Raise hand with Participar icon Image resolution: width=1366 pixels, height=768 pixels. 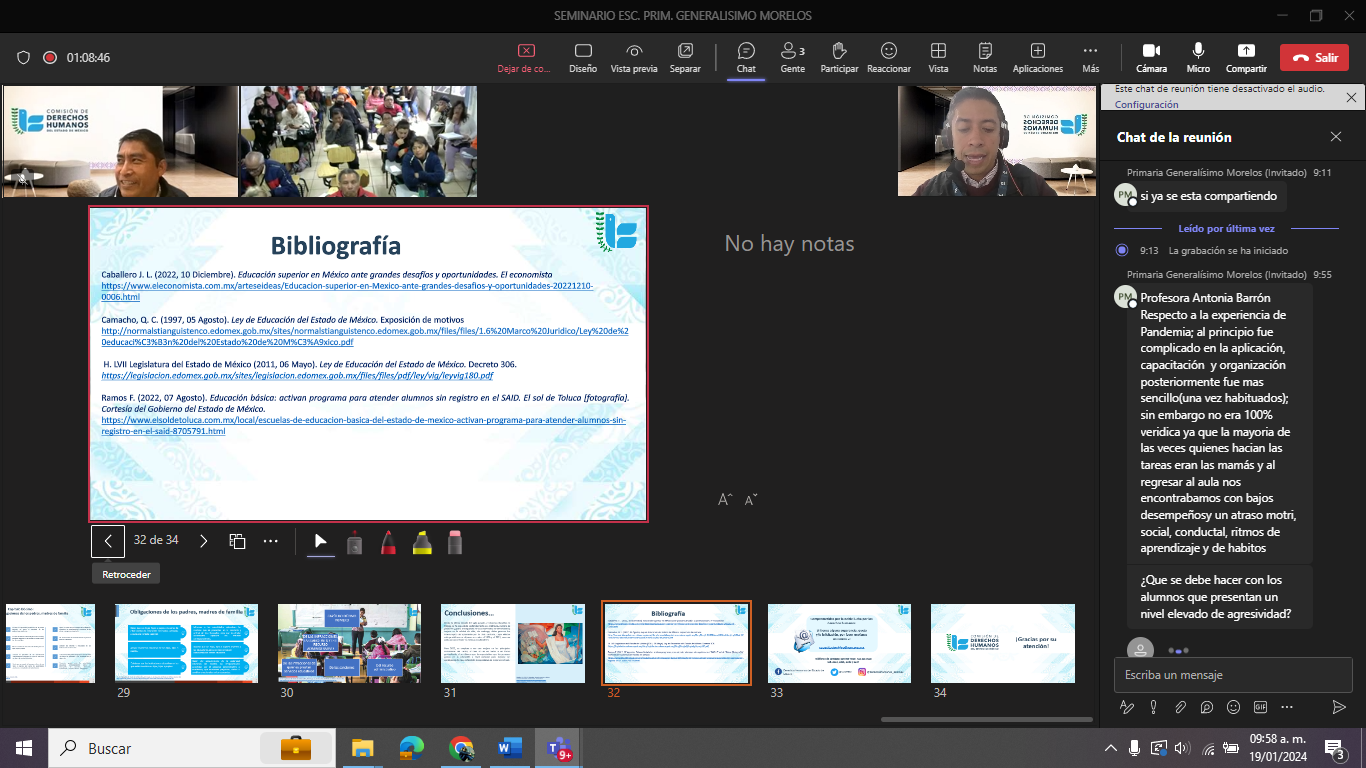tap(839, 57)
